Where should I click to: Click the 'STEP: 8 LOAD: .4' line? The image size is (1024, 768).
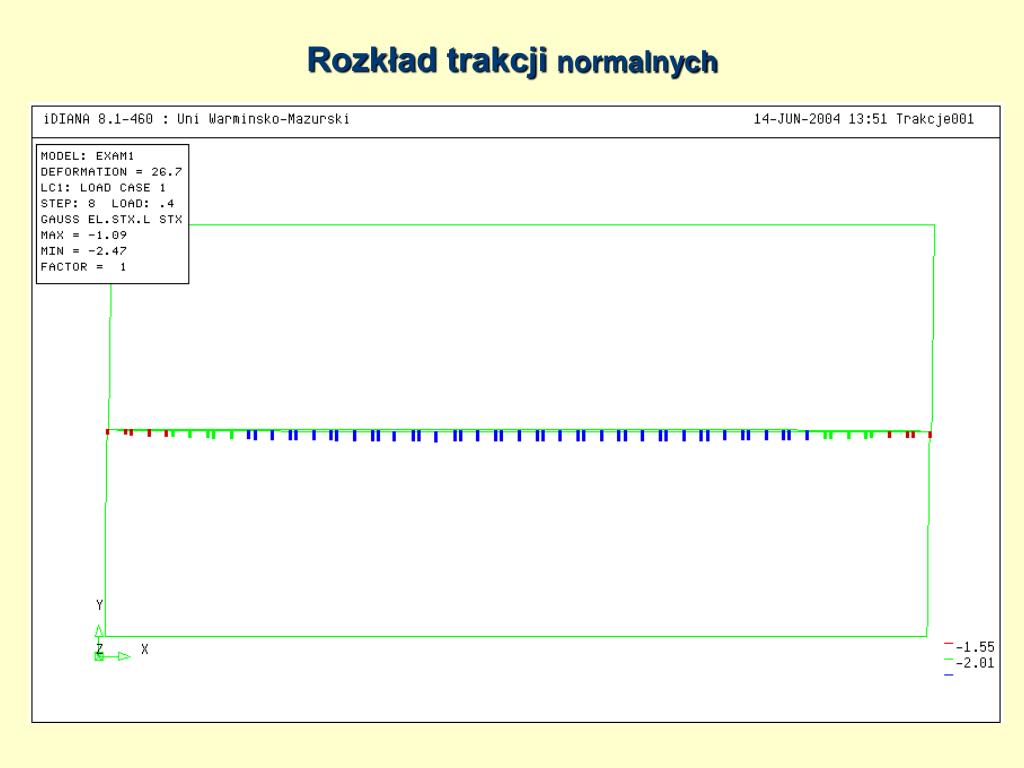pyautogui.click(x=107, y=203)
